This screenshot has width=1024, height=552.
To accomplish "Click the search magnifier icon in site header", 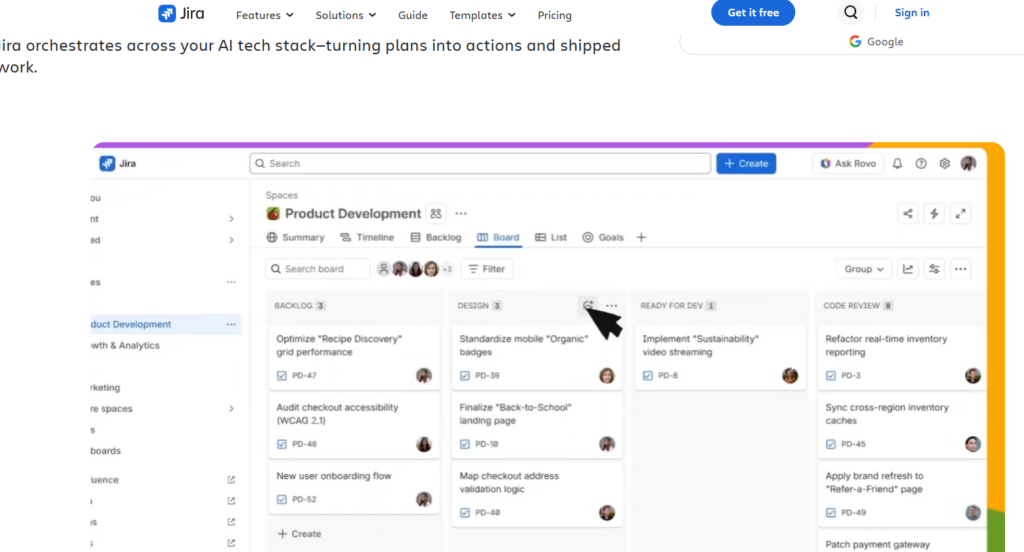I will (x=850, y=12).
